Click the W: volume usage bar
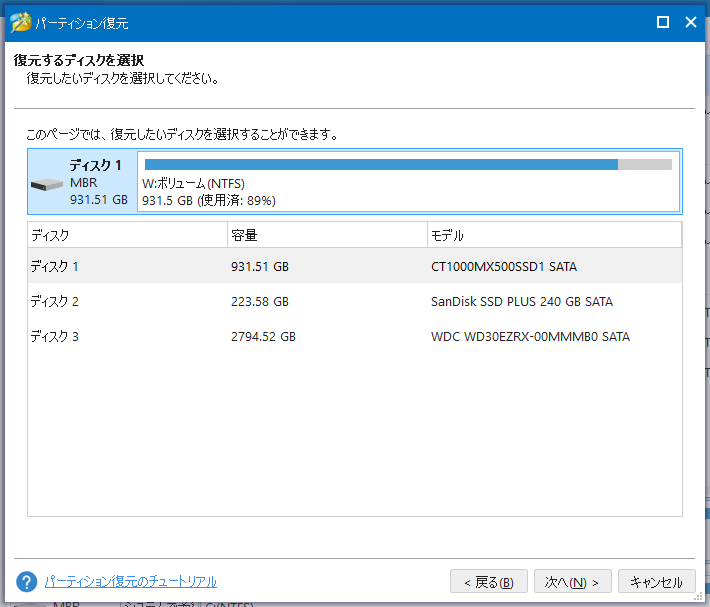The width and height of the screenshot is (710, 607). (x=408, y=165)
